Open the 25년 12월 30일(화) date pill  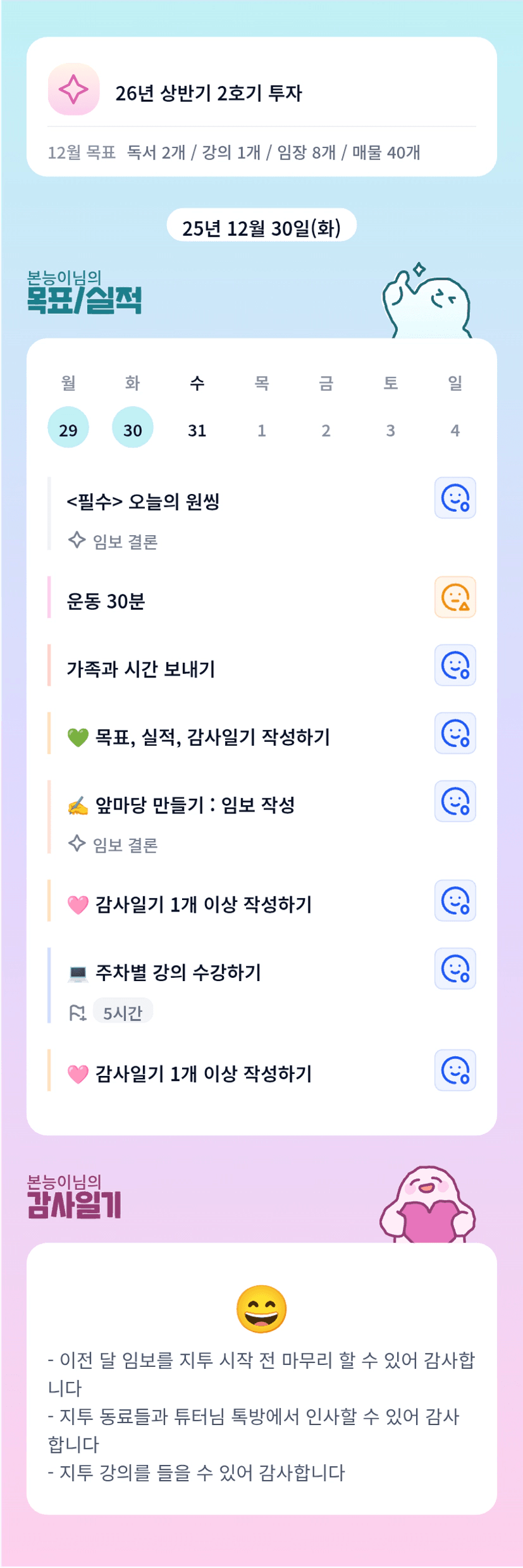point(261,227)
